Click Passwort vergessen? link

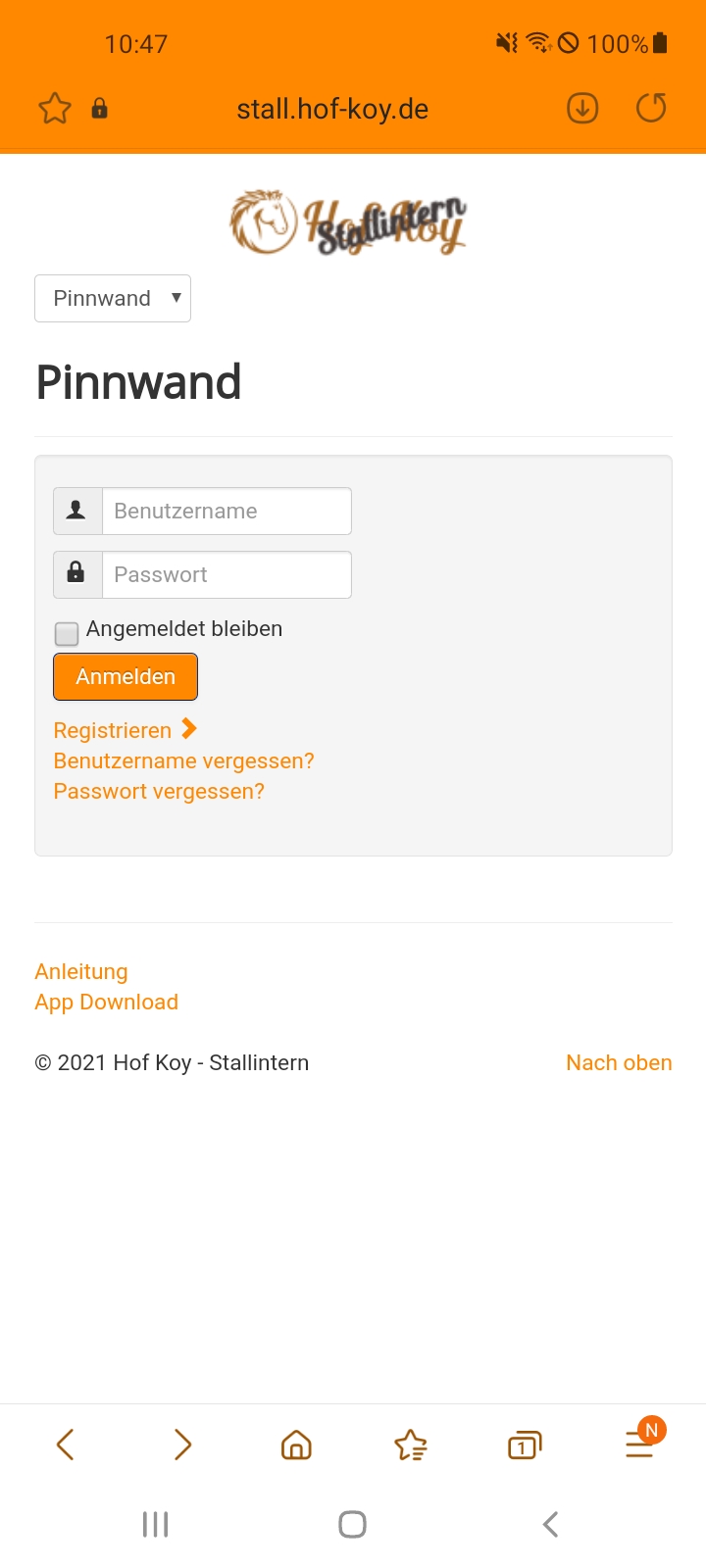159,792
